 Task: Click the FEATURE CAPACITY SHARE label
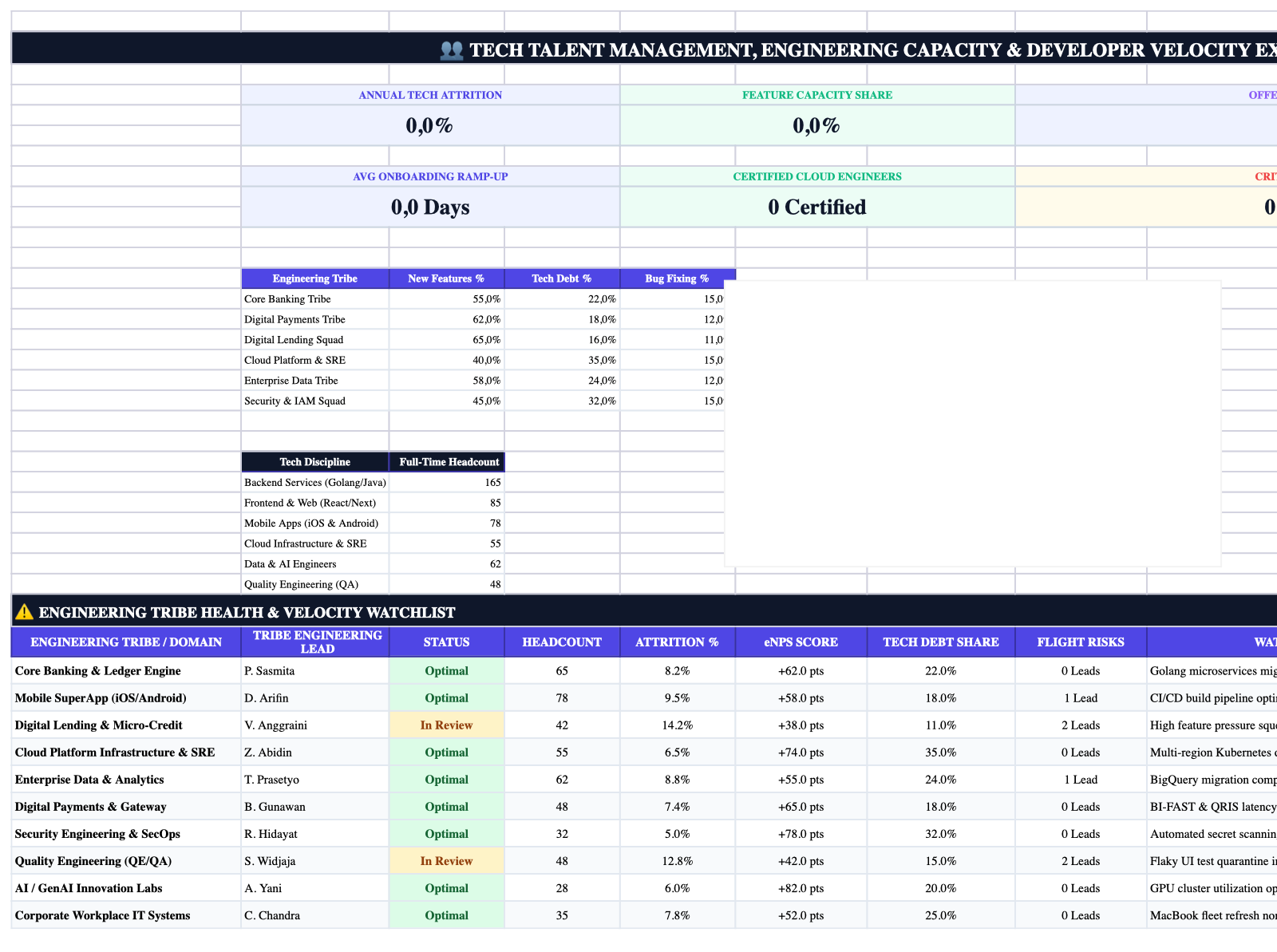[x=817, y=95]
